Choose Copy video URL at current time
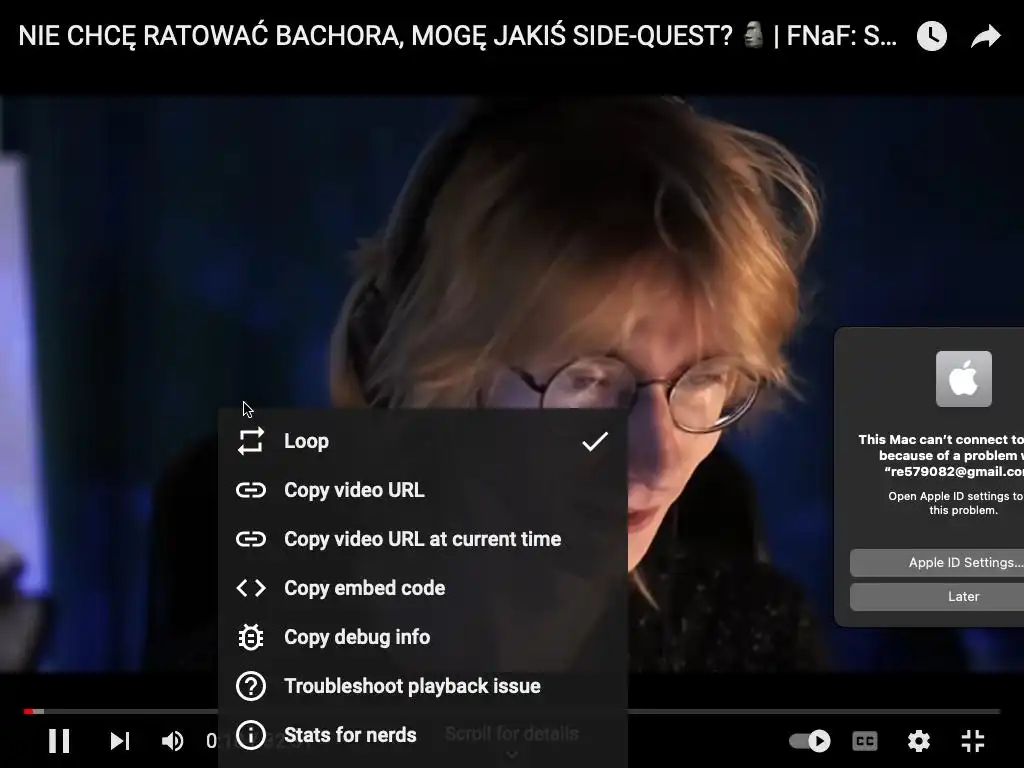Image resolution: width=1024 pixels, height=768 pixels. point(423,539)
